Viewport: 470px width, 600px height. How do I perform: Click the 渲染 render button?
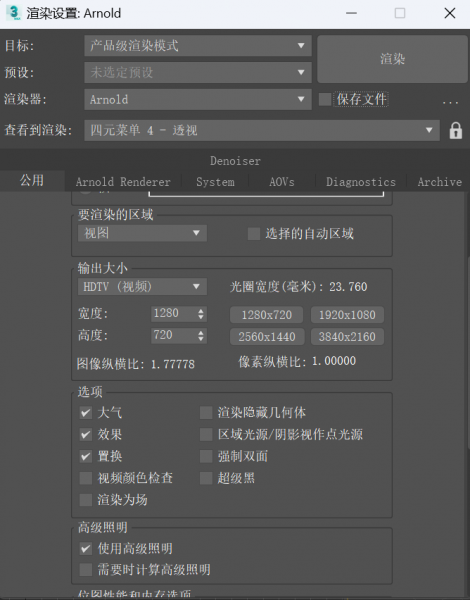point(392,59)
